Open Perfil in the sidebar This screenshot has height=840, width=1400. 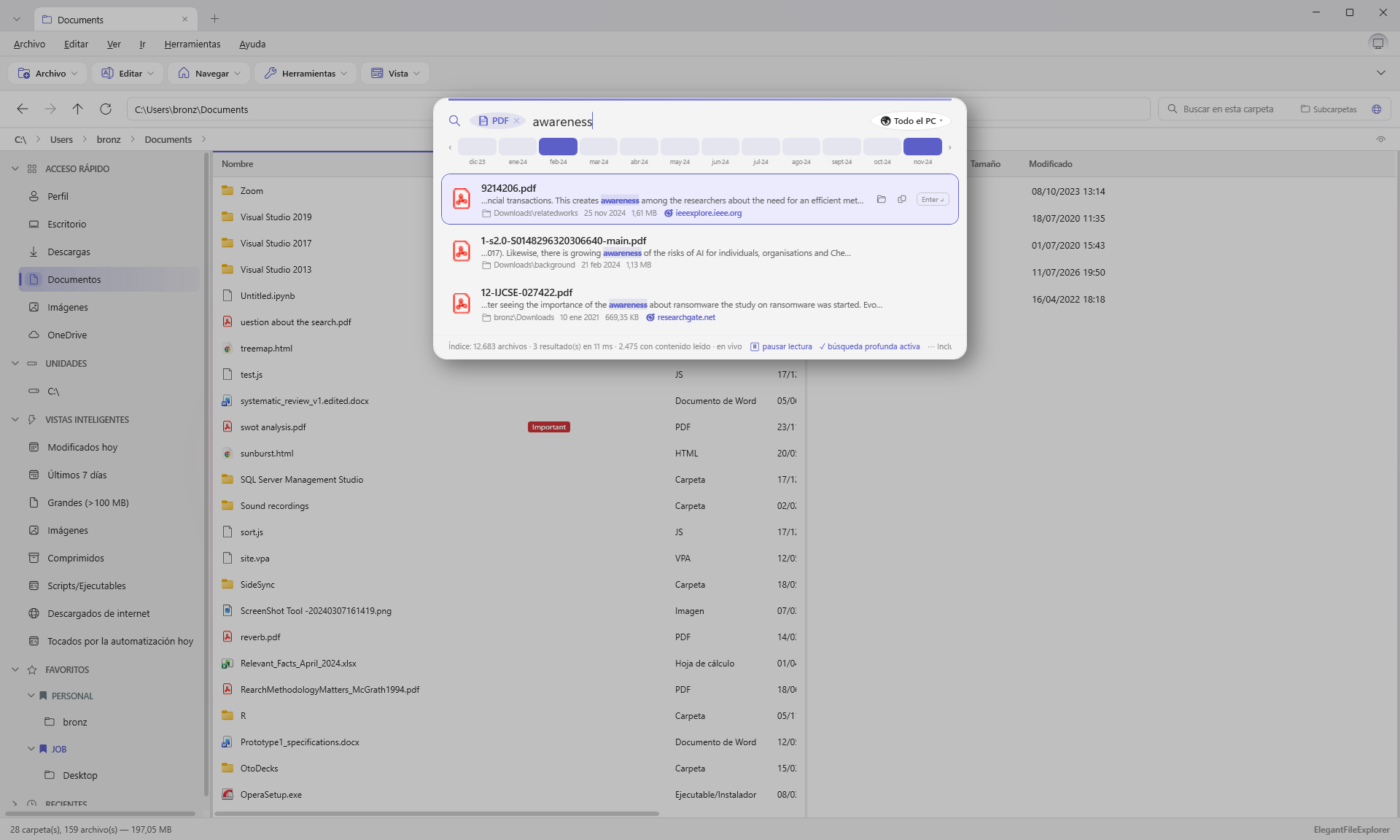click(x=109, y=196)
